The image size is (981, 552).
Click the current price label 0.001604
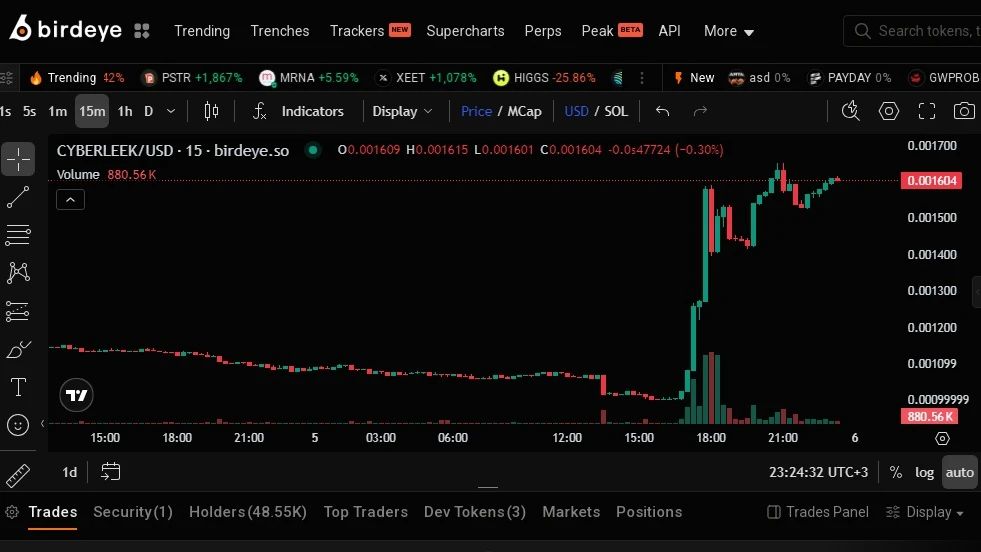(931, 181)
